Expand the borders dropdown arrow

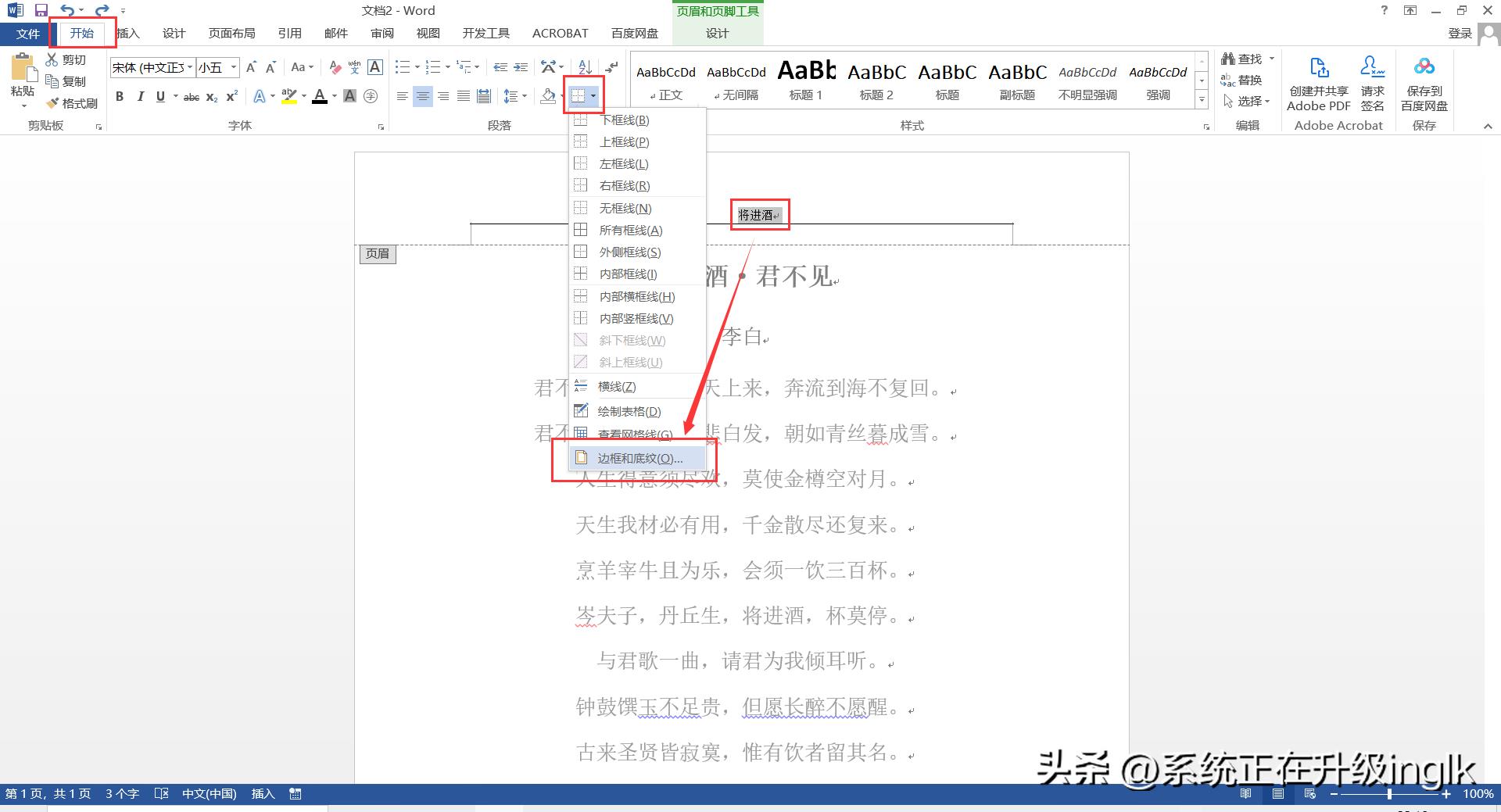click(594, 96)
